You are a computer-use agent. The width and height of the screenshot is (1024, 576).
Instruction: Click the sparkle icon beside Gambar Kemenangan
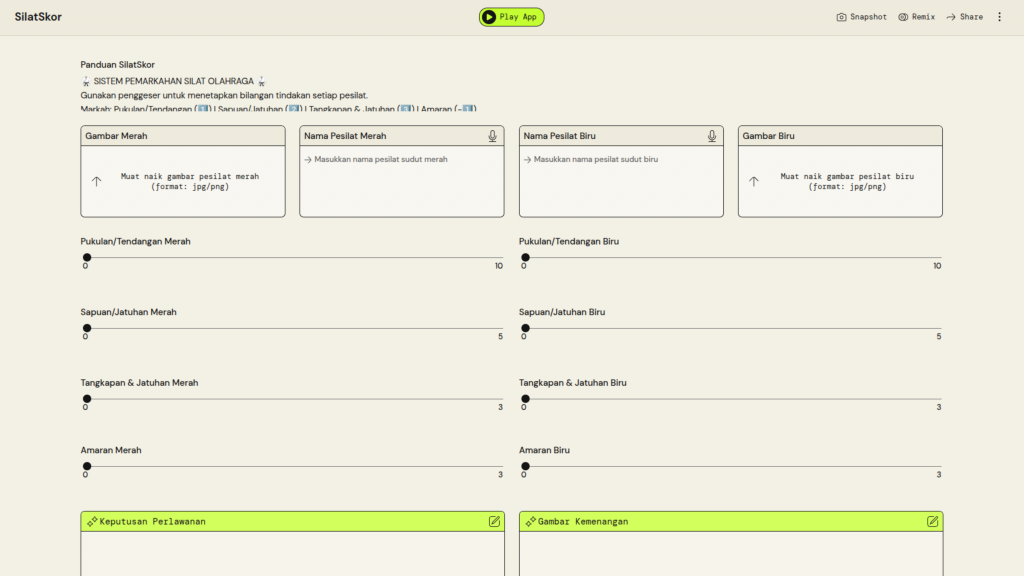click(x=530, y=521)
